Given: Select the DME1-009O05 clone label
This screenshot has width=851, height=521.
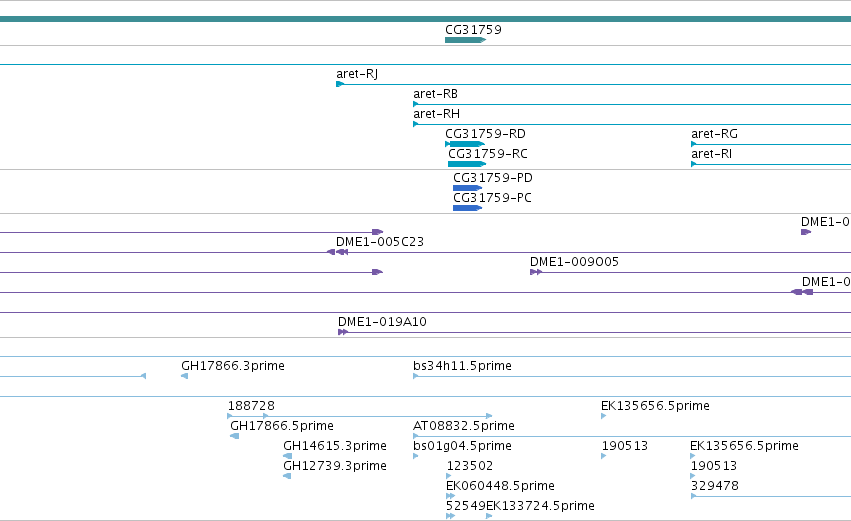Looking at the screenshot, I should pos(574,262).
